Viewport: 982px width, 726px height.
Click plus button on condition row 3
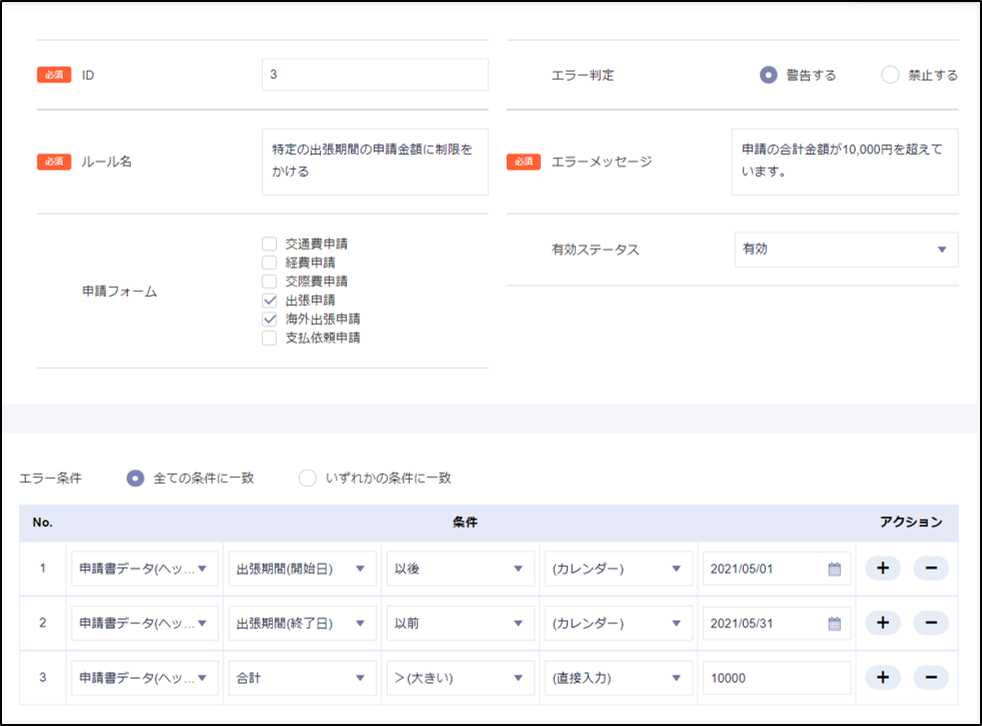coord(882,677)
